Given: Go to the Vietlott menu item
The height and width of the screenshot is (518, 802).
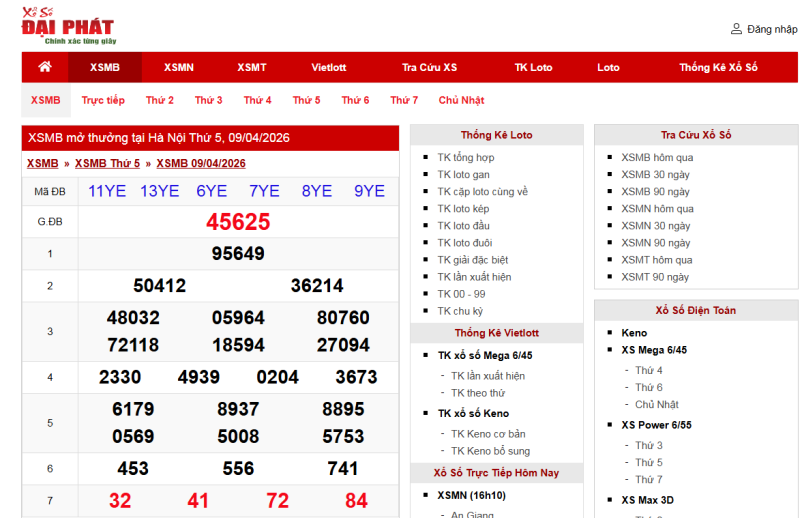Looking at the screenshot, I should 329,67.
